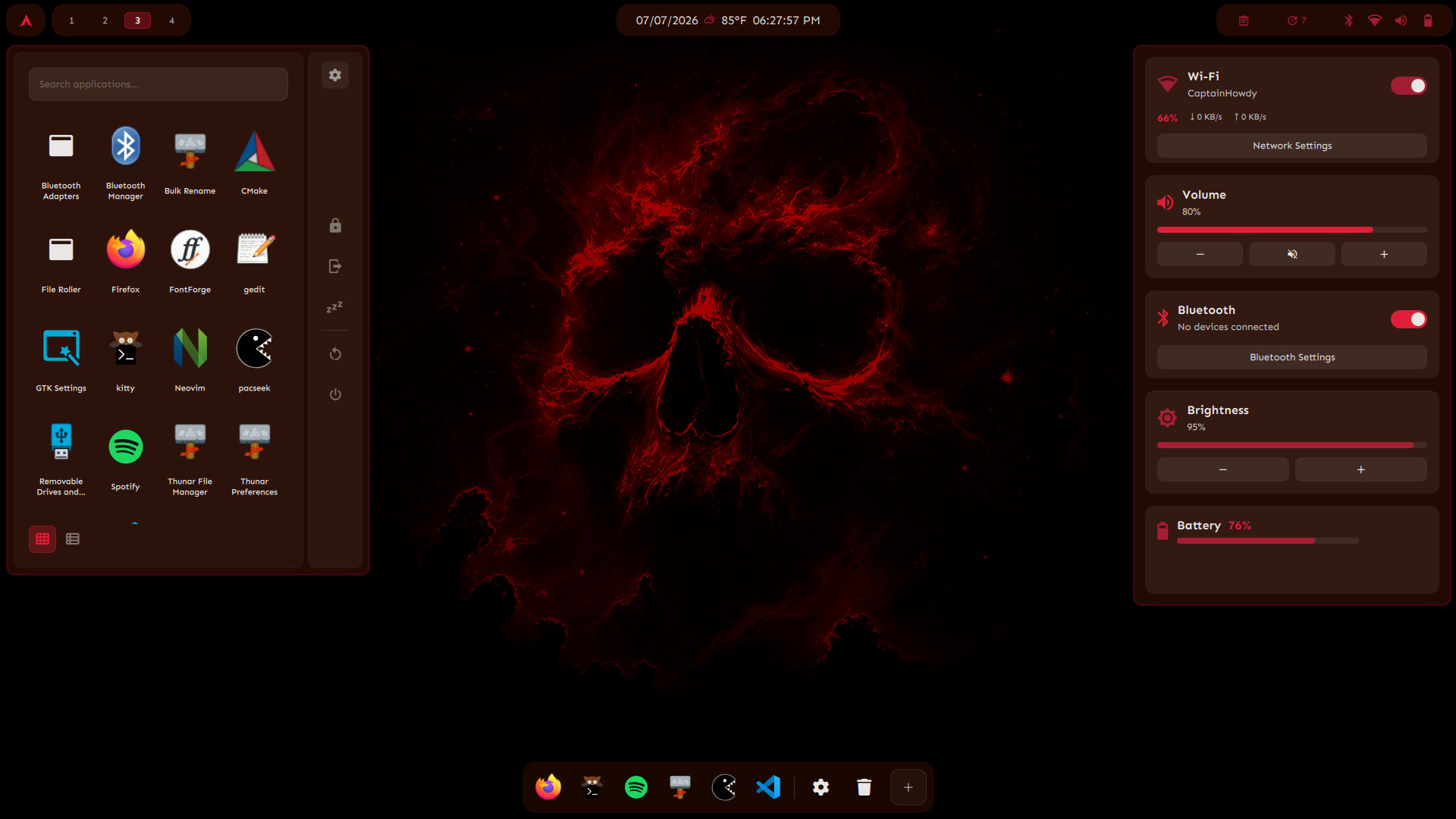Click the date and time widget
Image resolution: width=1456 pixels, height=819 pixels.
pos(728,20)
